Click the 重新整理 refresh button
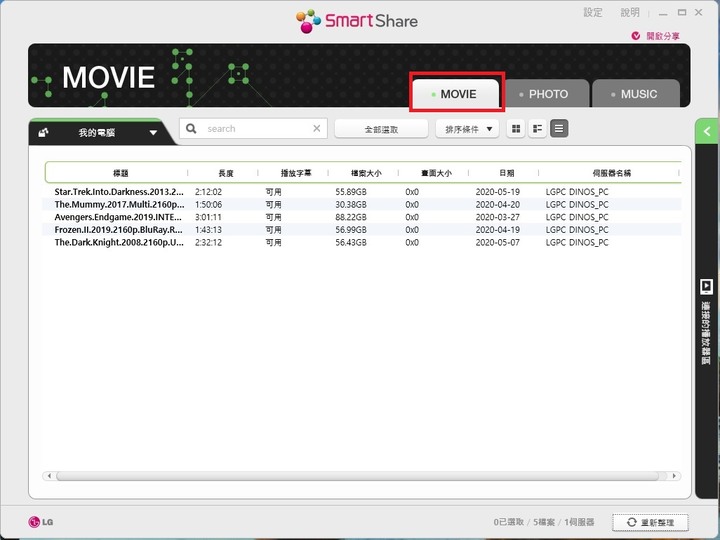The height and width of the screenshot is (540, 720). [x=650, y=522]
